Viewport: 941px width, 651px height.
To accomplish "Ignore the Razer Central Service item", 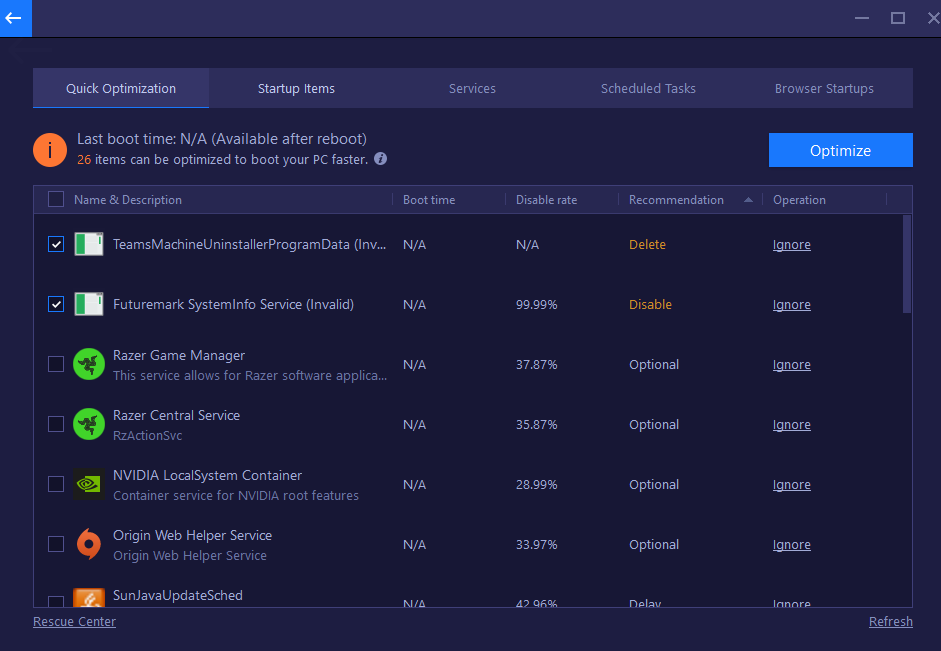I will click(x=792, y=425).
